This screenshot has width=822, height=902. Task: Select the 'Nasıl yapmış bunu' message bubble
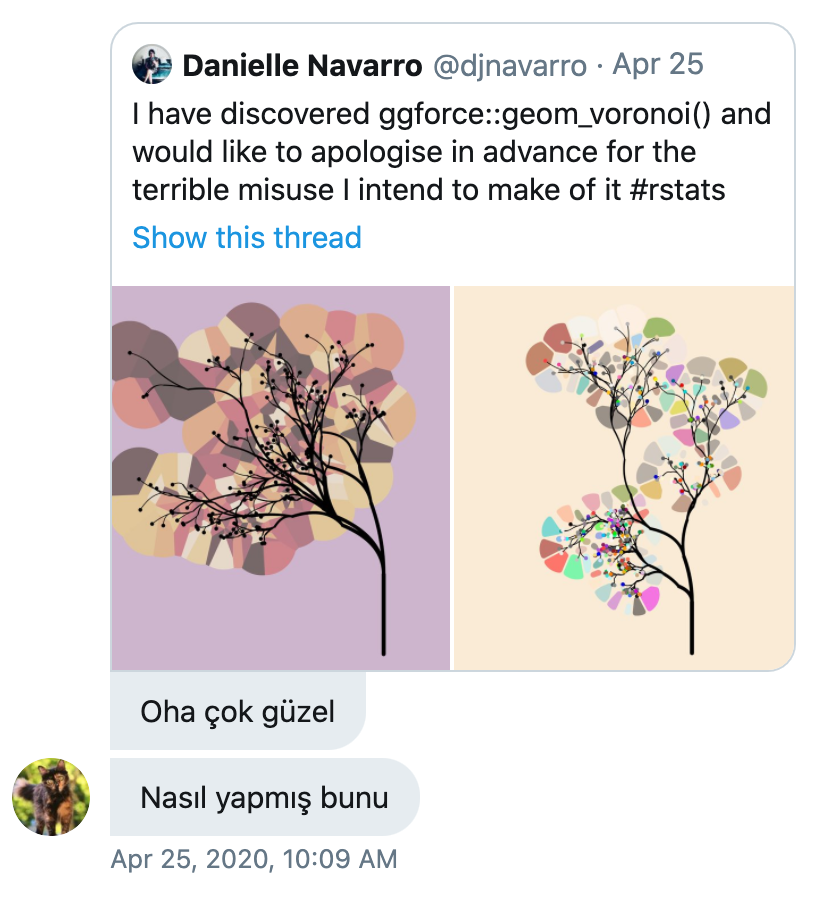pos(265,797)
